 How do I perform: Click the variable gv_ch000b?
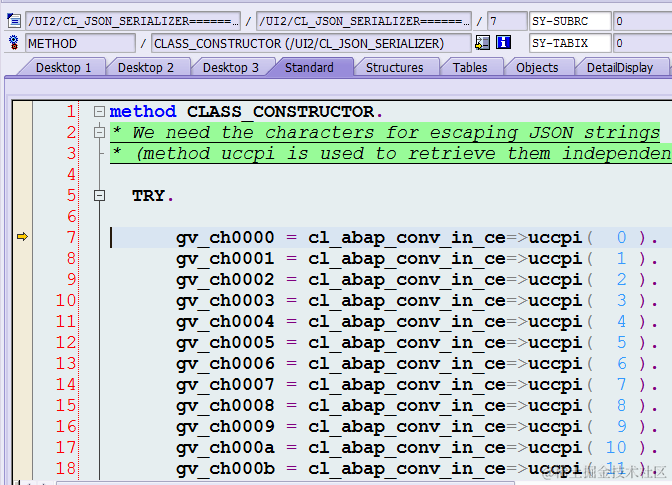click(x=225, y=469)
